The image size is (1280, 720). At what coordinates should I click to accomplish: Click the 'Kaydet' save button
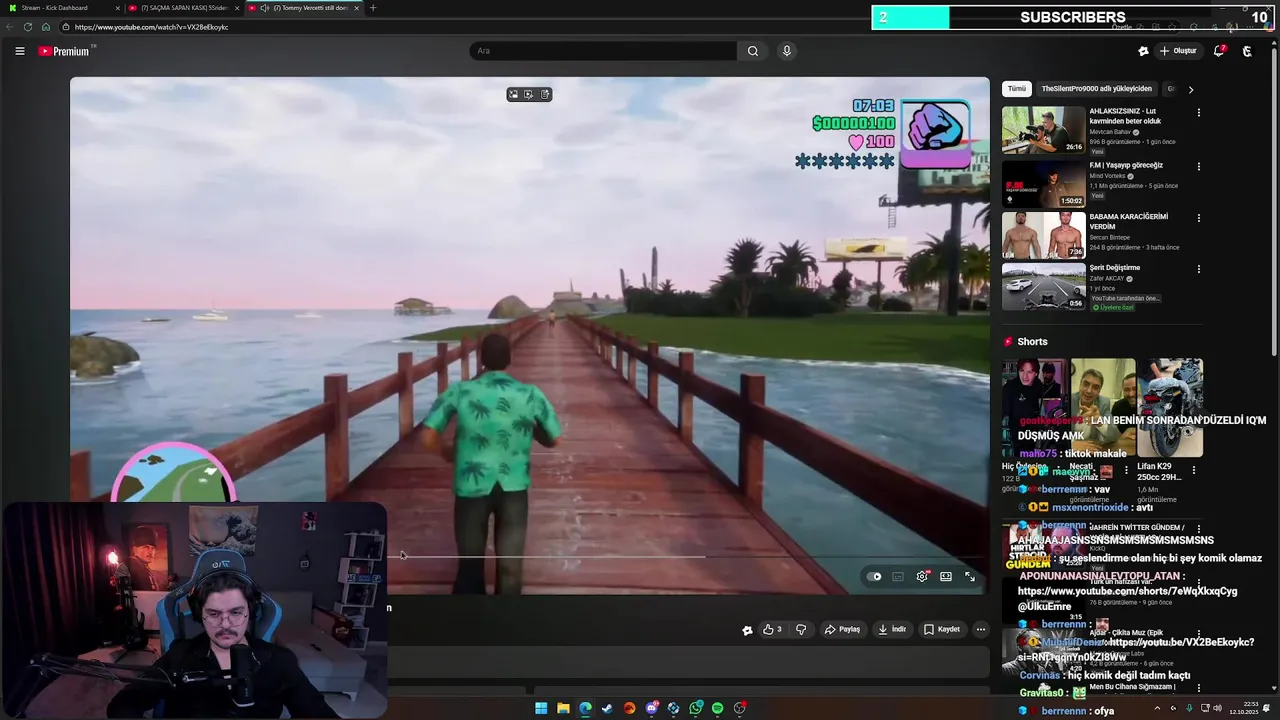pyautogui.click(x=942, y=629)
